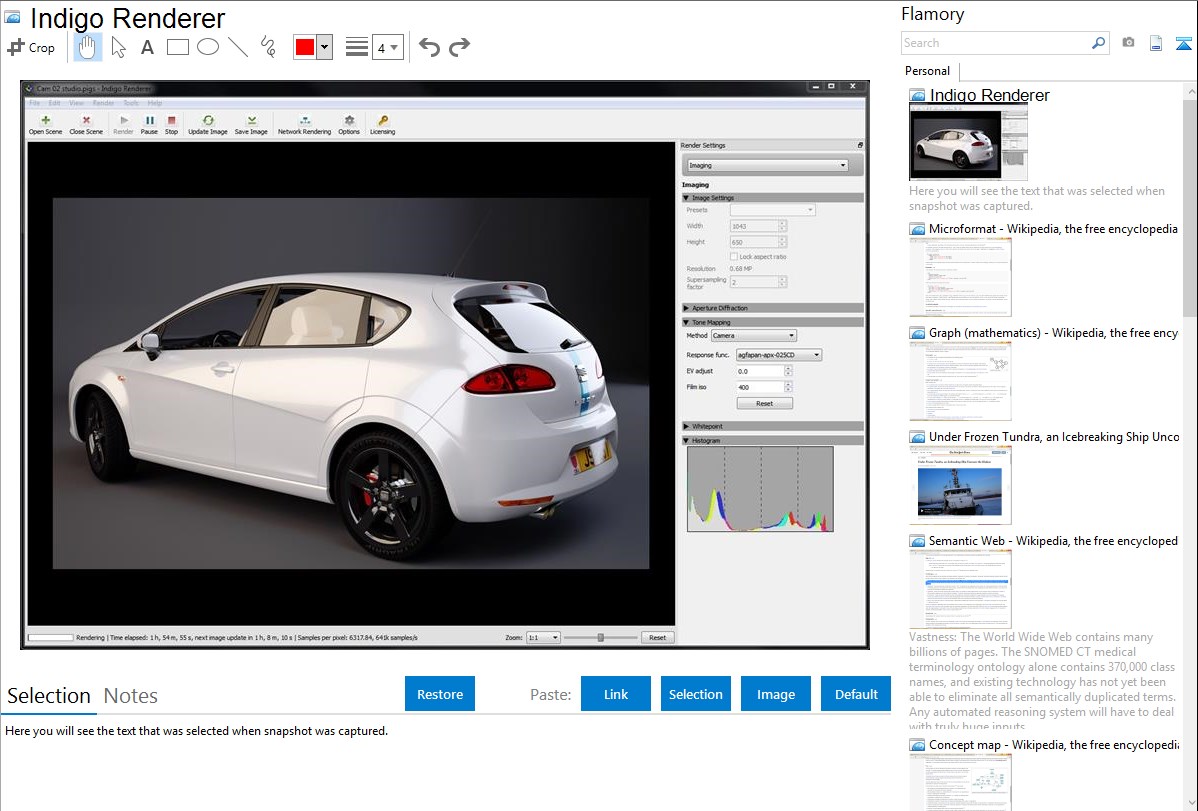Viewport: 1198px width, 811px height.
Task: Open the Help menu in Indigo
Action: [154, 102]
